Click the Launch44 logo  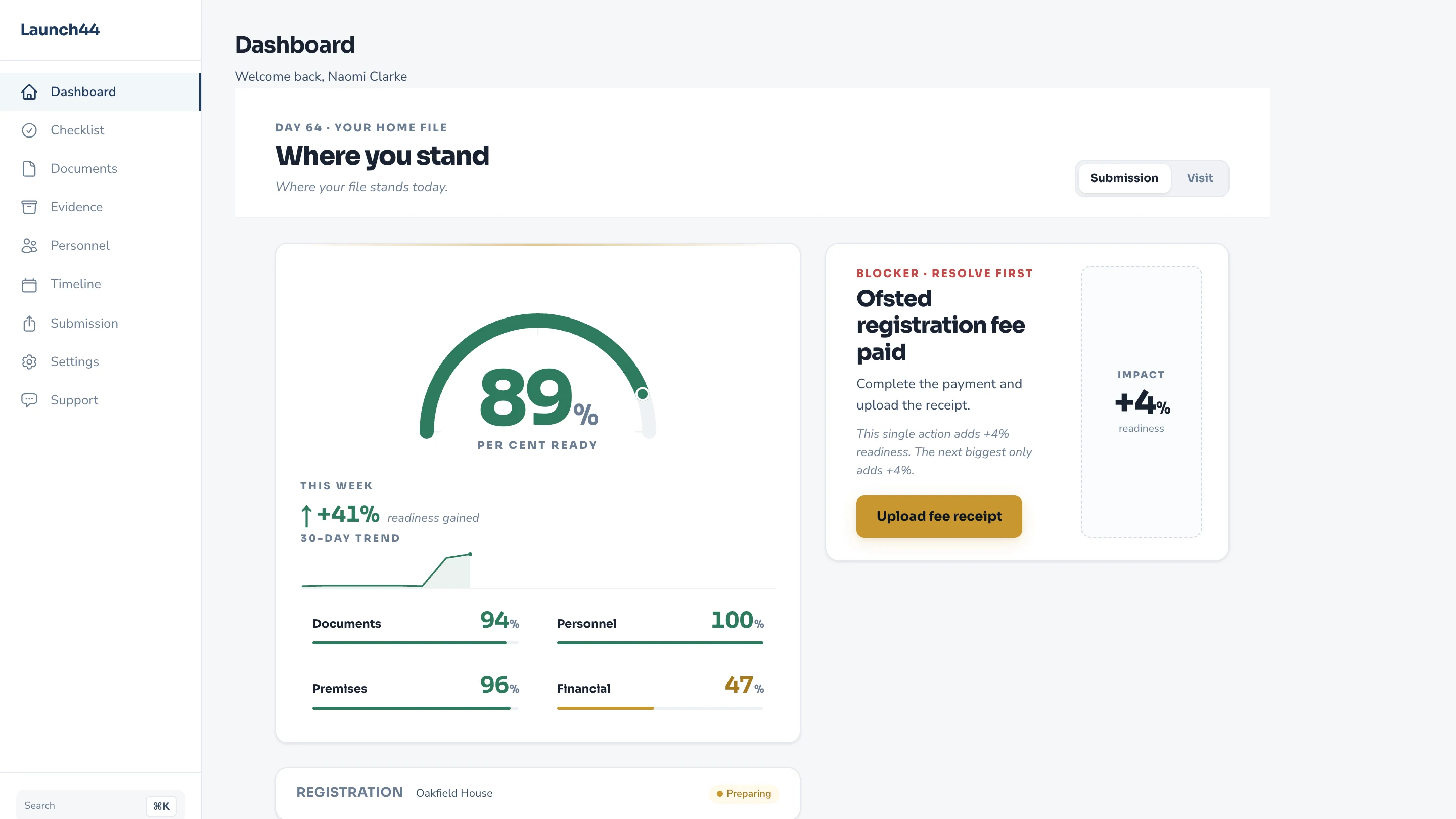[60, 29]
